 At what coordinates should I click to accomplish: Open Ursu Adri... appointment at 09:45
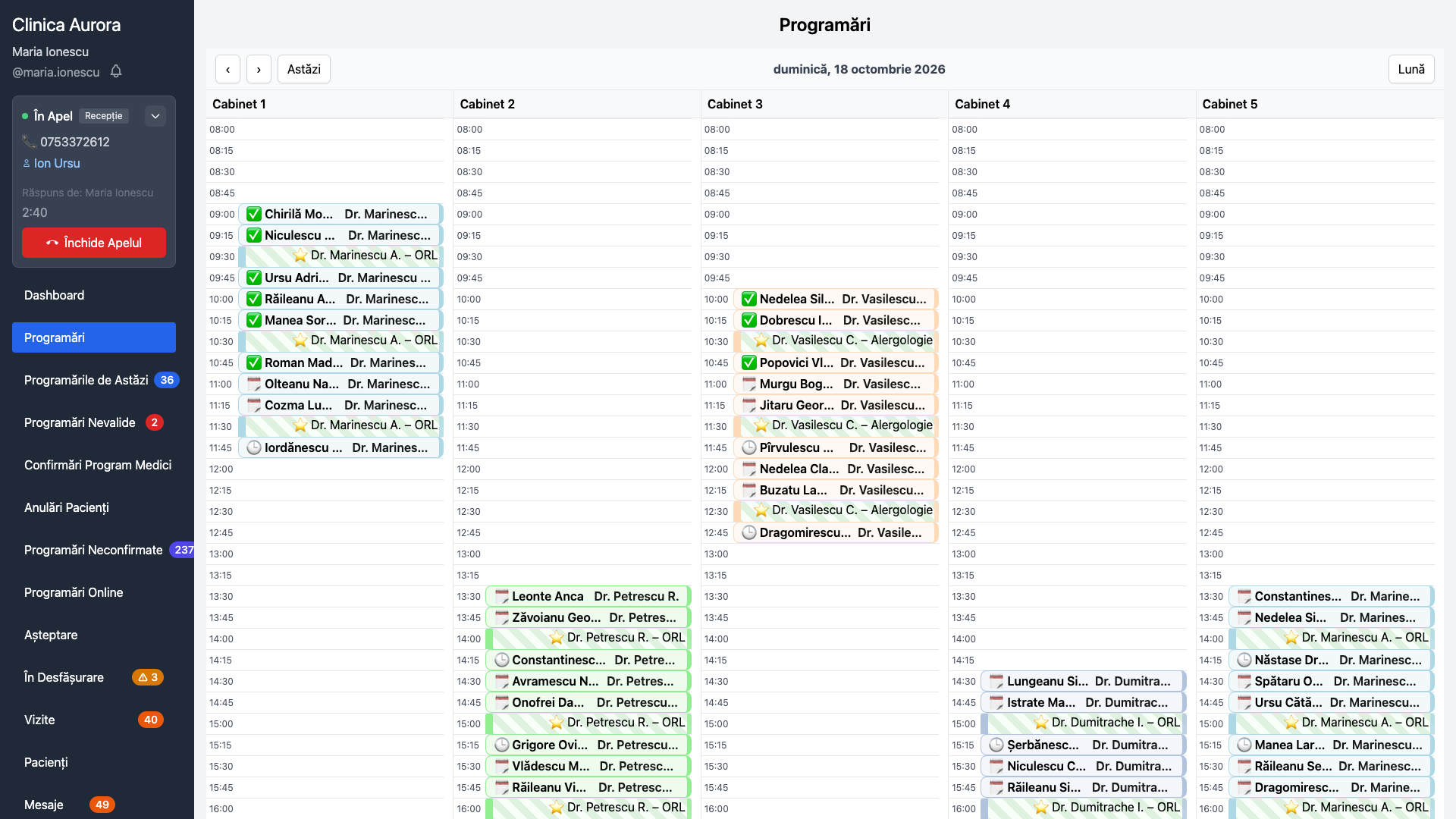pos(340,278)
